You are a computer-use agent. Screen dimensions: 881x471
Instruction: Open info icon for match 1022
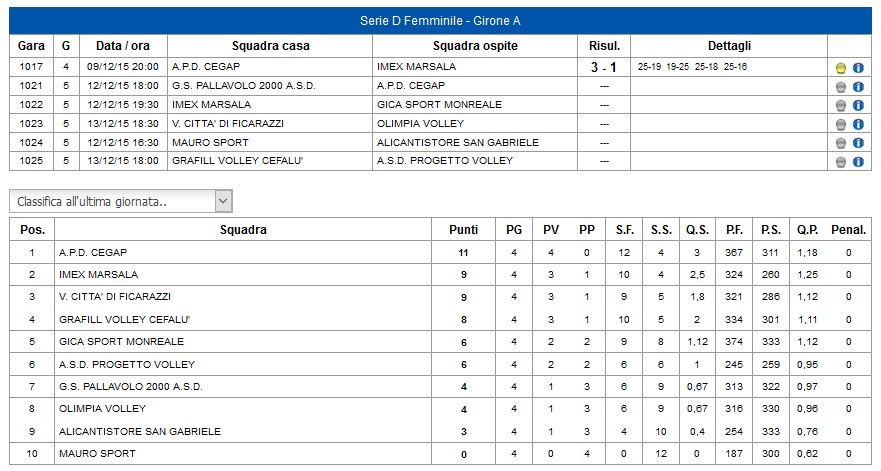[x=858, y=106]
